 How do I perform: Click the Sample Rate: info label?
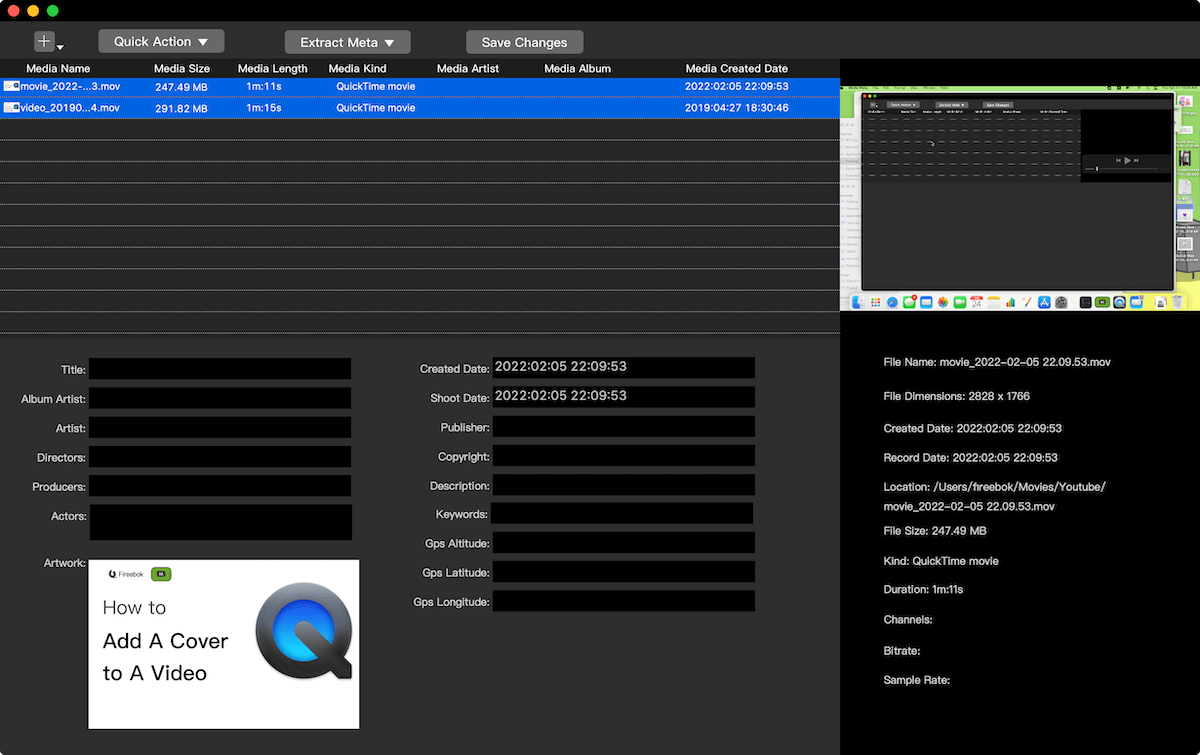(917, 680)
